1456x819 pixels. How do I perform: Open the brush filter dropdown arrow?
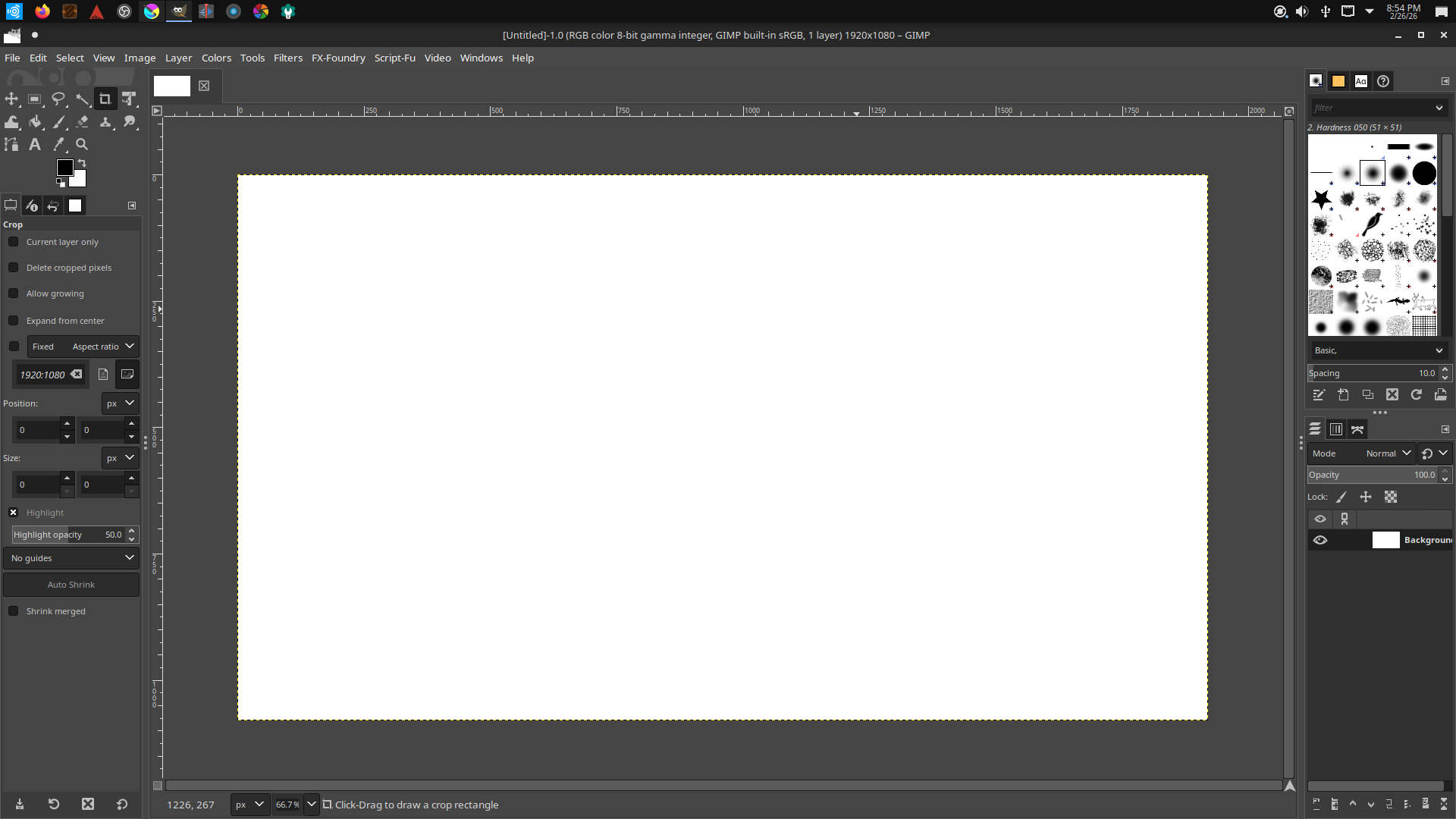click(x=1439, y=108)
